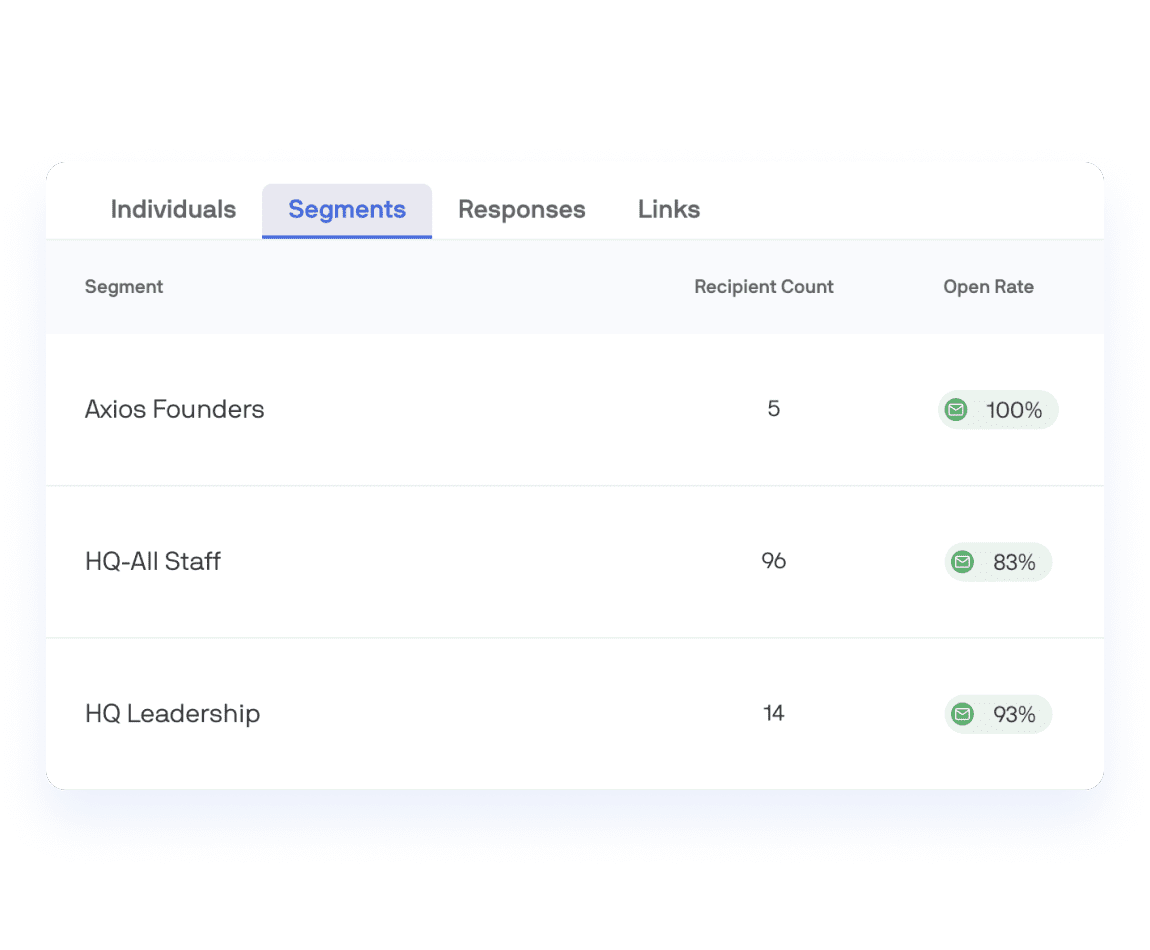Viewport: 1150px width, 950px height.
Task: Click the 100% text in Axios row
Action: click(1014, 410)
